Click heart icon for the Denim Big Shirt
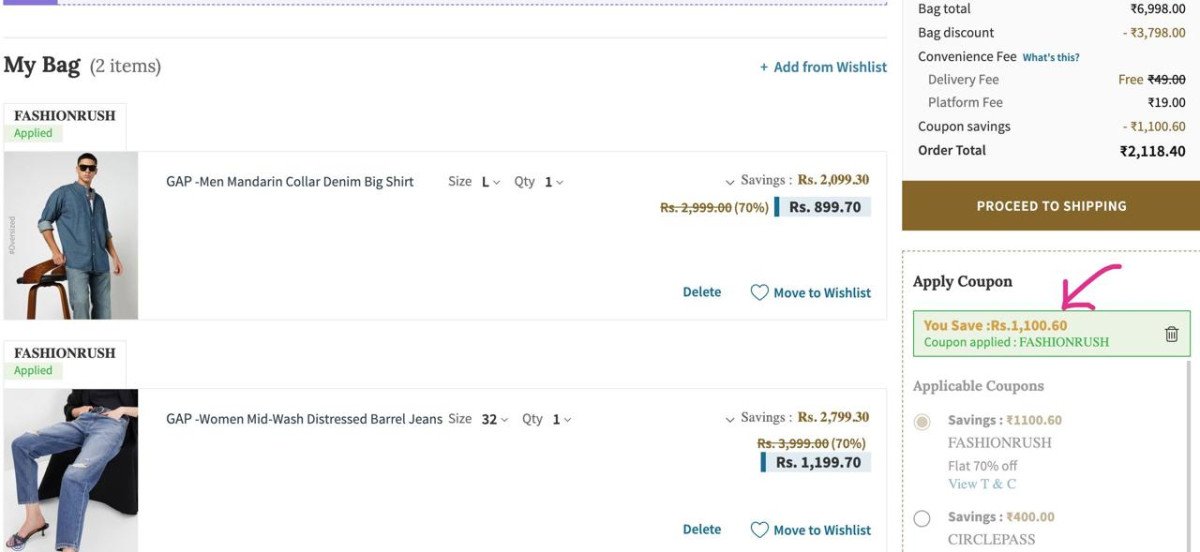Image resolution: width=1200 pixels, height=552 pixels. click(760, 293)
